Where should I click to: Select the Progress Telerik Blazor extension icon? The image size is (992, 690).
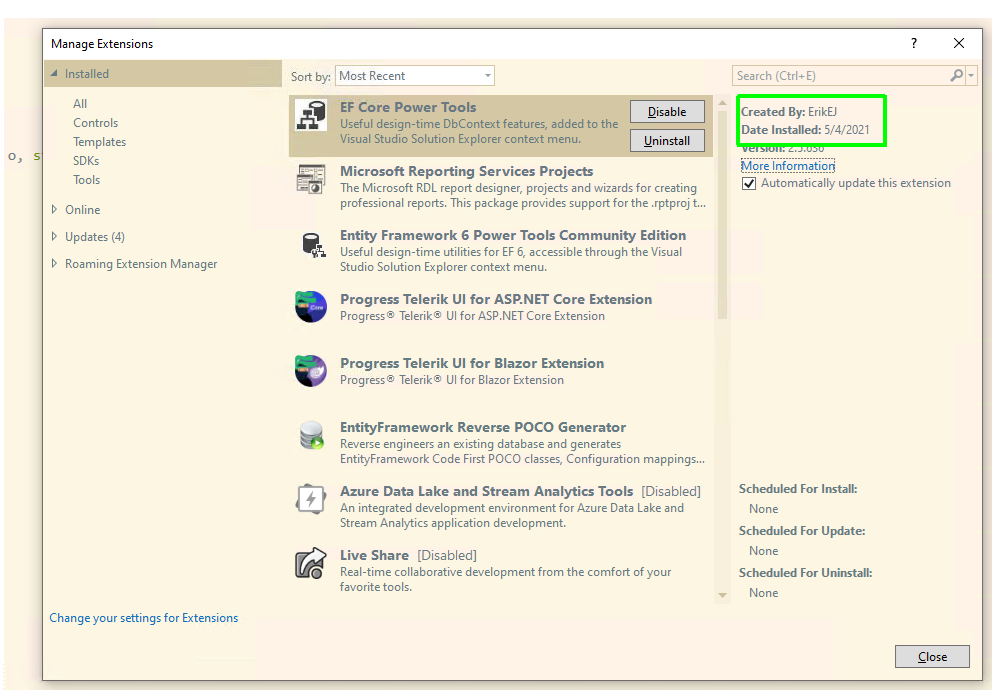coord(312,370)
